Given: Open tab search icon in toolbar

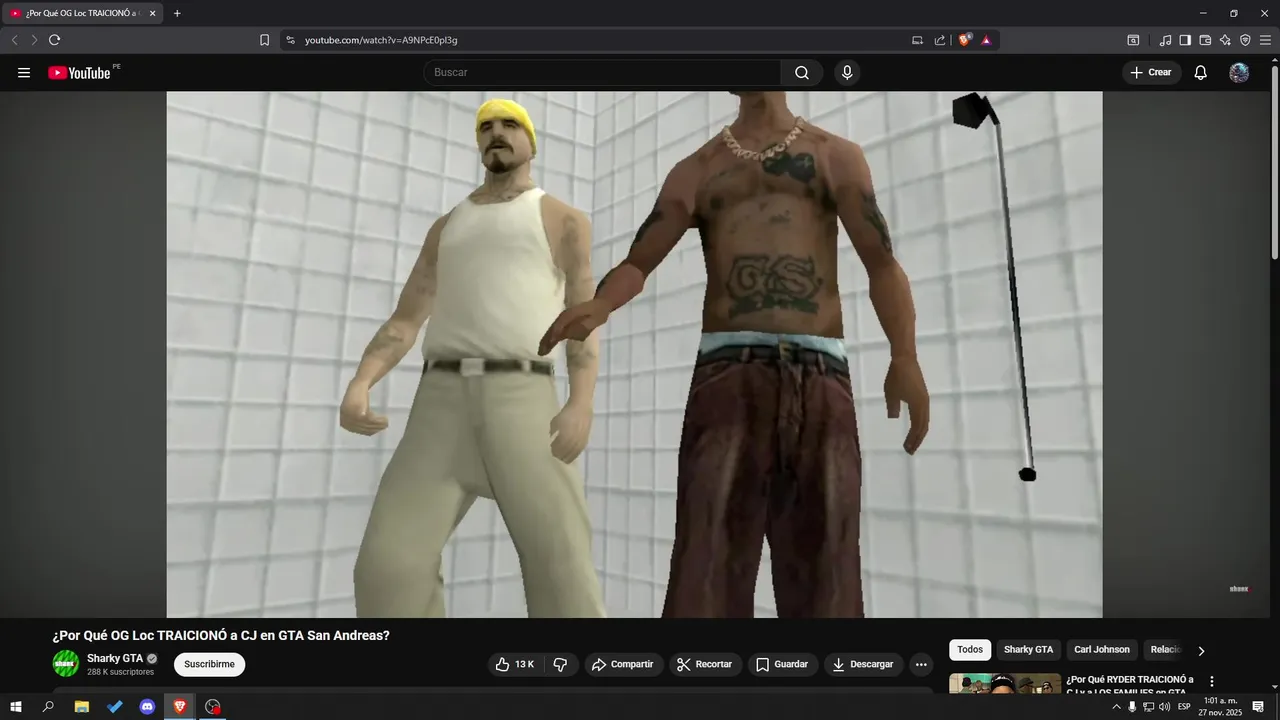Looking at the screenshot, I should [1133, 40].
